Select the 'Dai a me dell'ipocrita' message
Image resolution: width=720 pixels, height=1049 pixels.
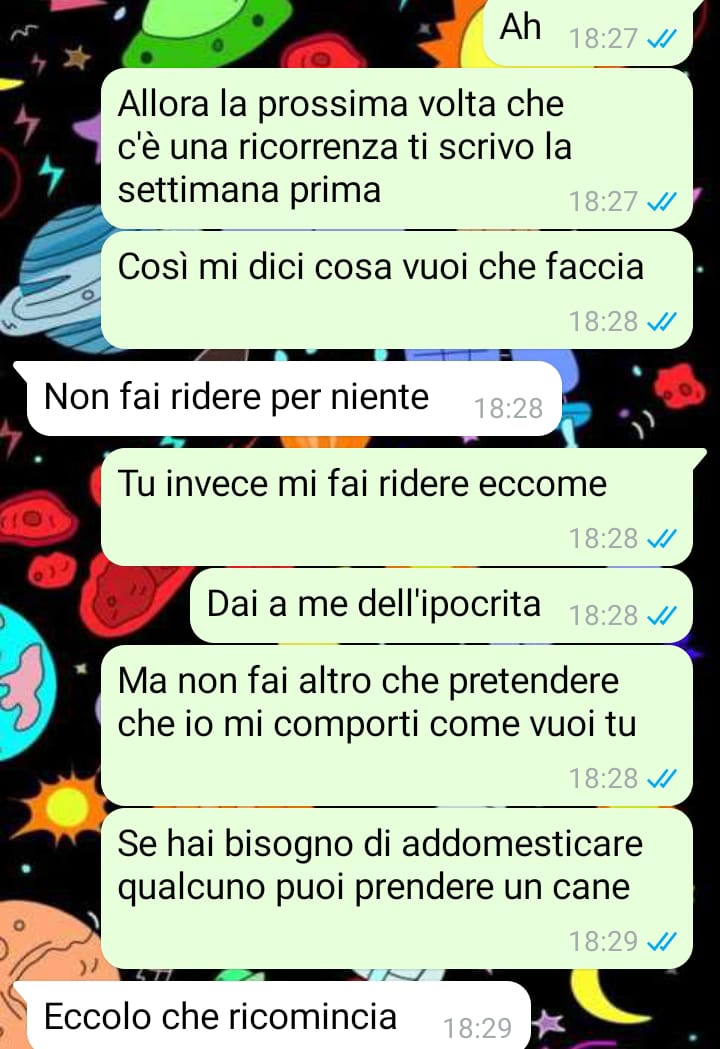tap(441, 606)
